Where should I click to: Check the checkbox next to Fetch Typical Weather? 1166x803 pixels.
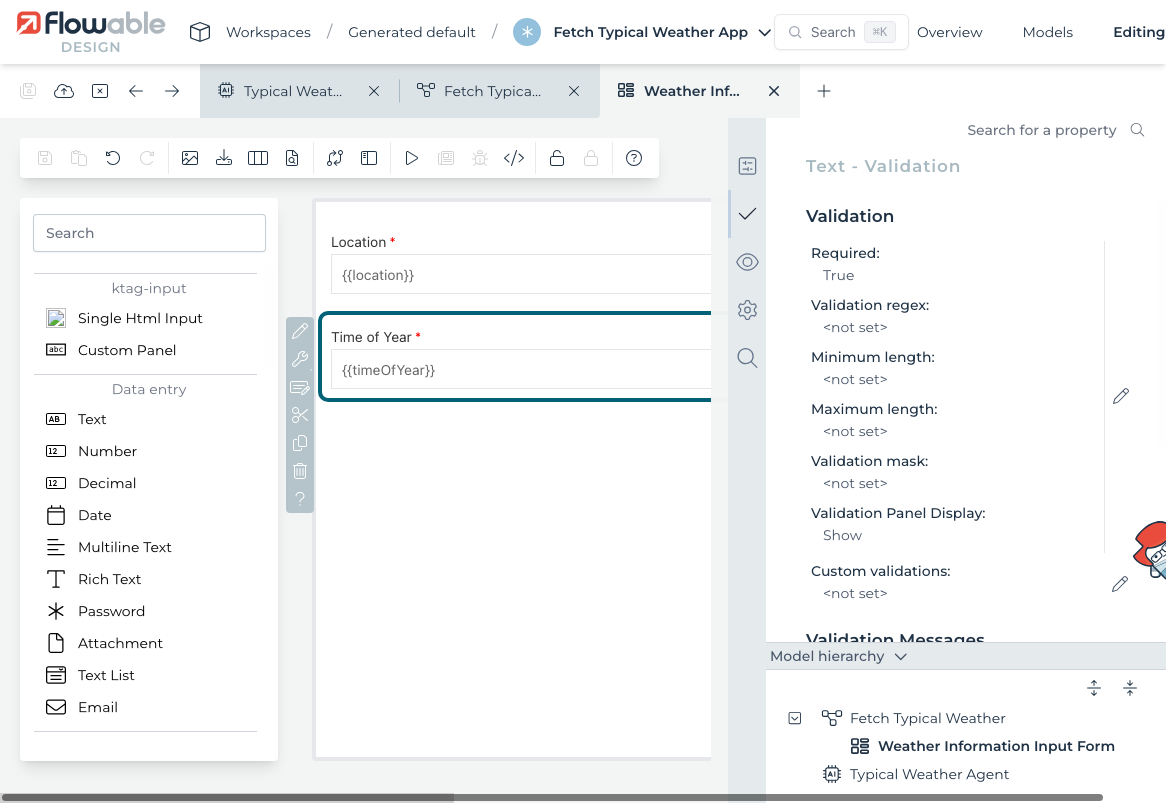(794, 718)
